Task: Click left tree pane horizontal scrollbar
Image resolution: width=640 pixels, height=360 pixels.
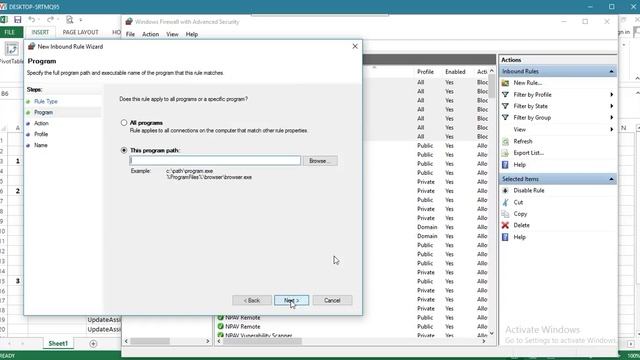Action: click(x=167, y=341)
